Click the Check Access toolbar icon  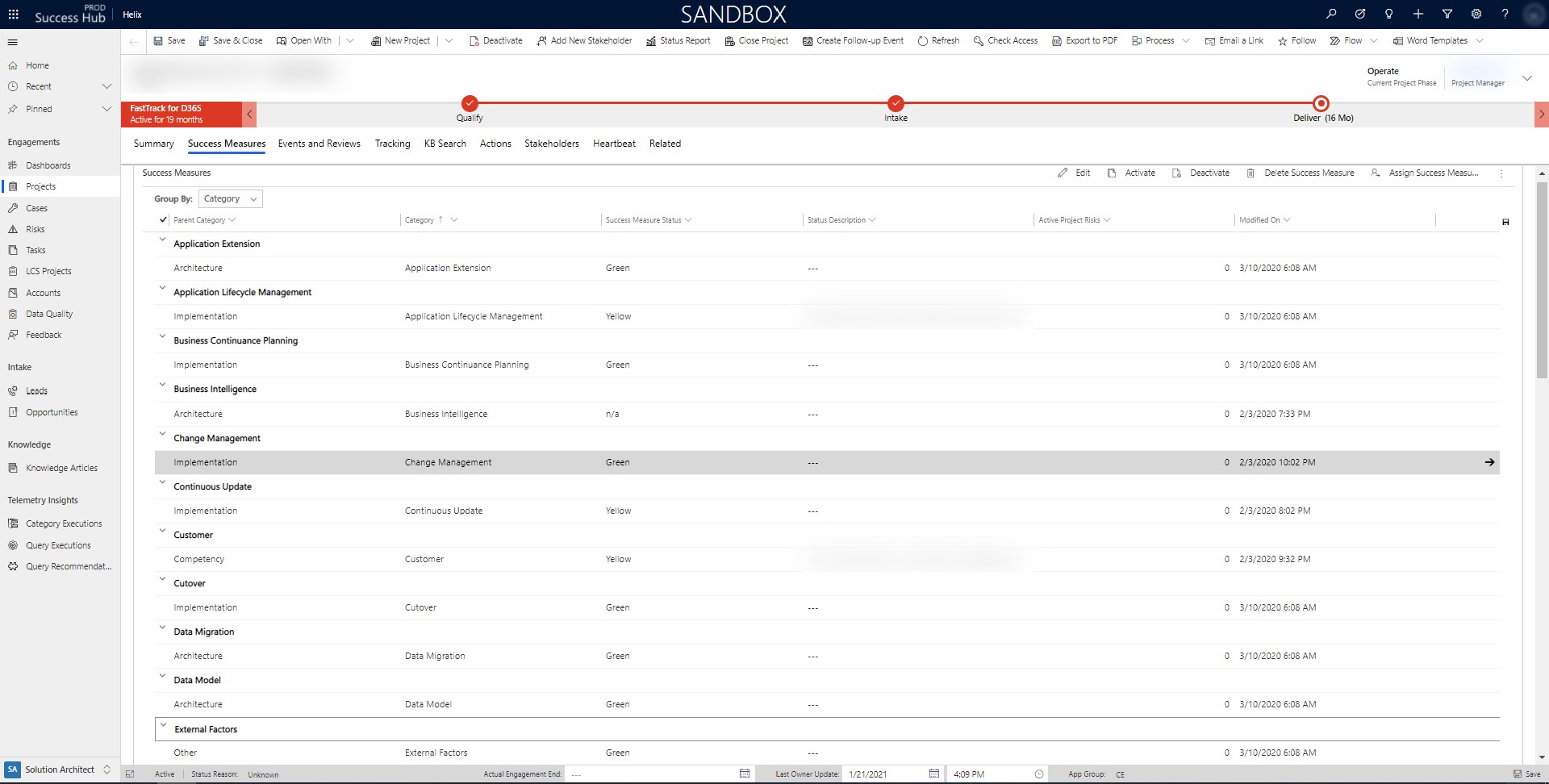tap(978, 41)
